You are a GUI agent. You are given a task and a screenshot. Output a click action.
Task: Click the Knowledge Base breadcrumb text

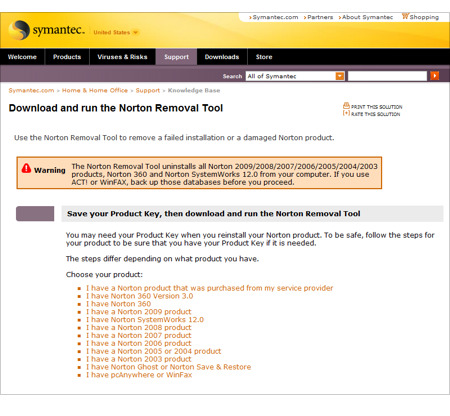coord(194,90)
